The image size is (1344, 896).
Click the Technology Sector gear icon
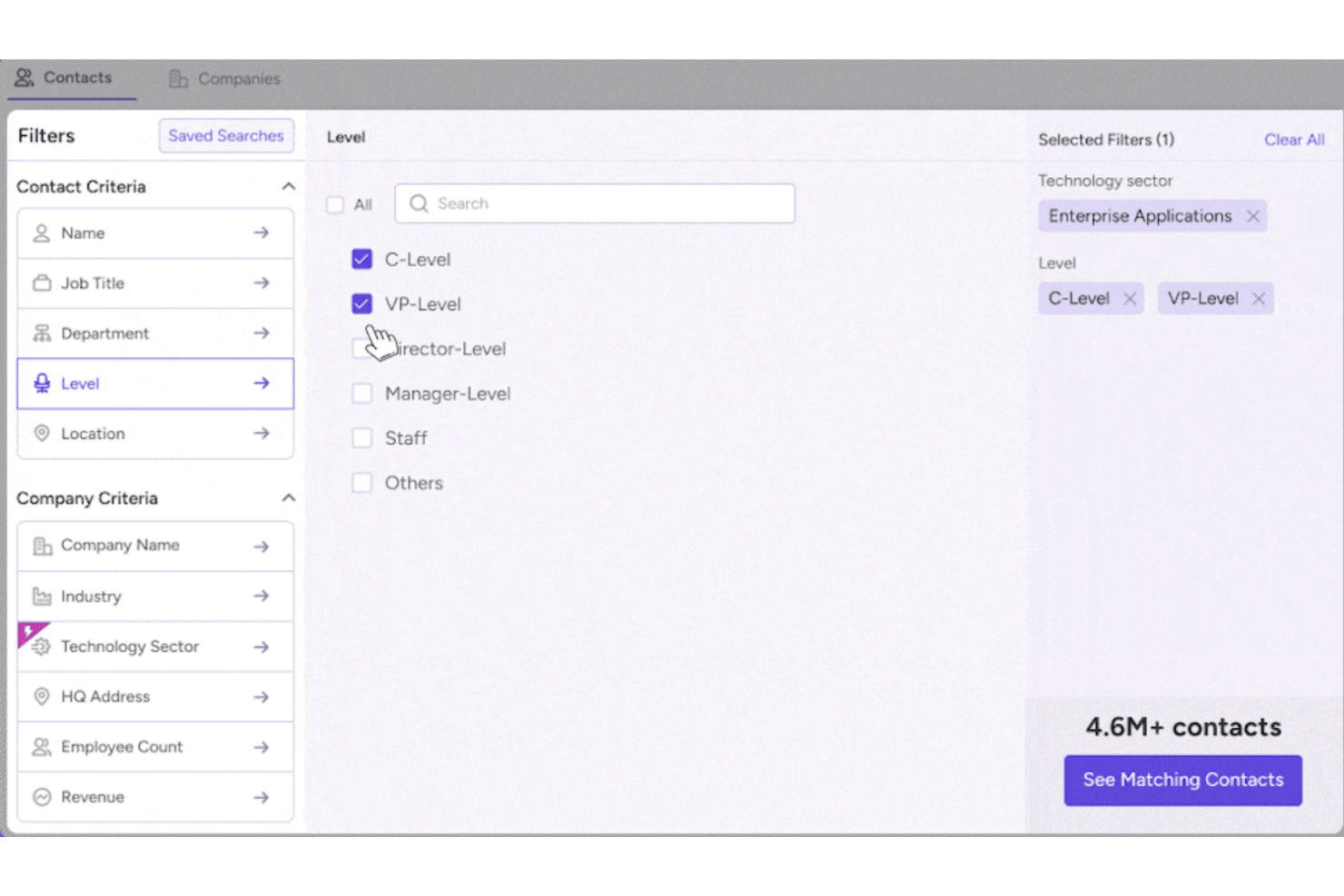[42, 646]
